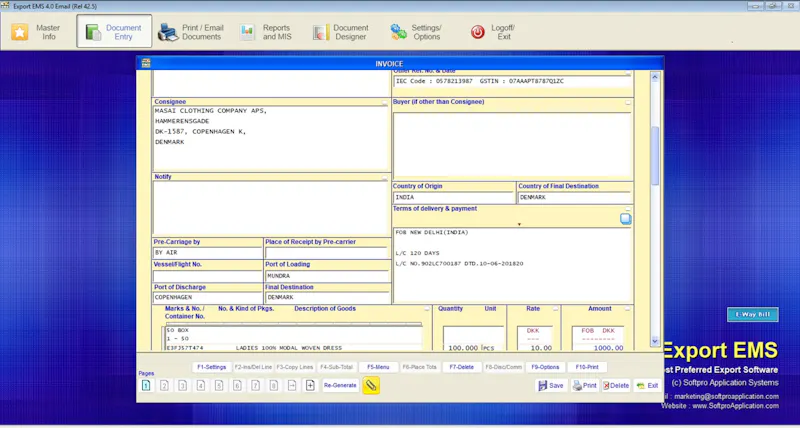Go to invoice page 1
Image resolution: width=800 pixels, height=428 pixels.
[x=145, y=386]
